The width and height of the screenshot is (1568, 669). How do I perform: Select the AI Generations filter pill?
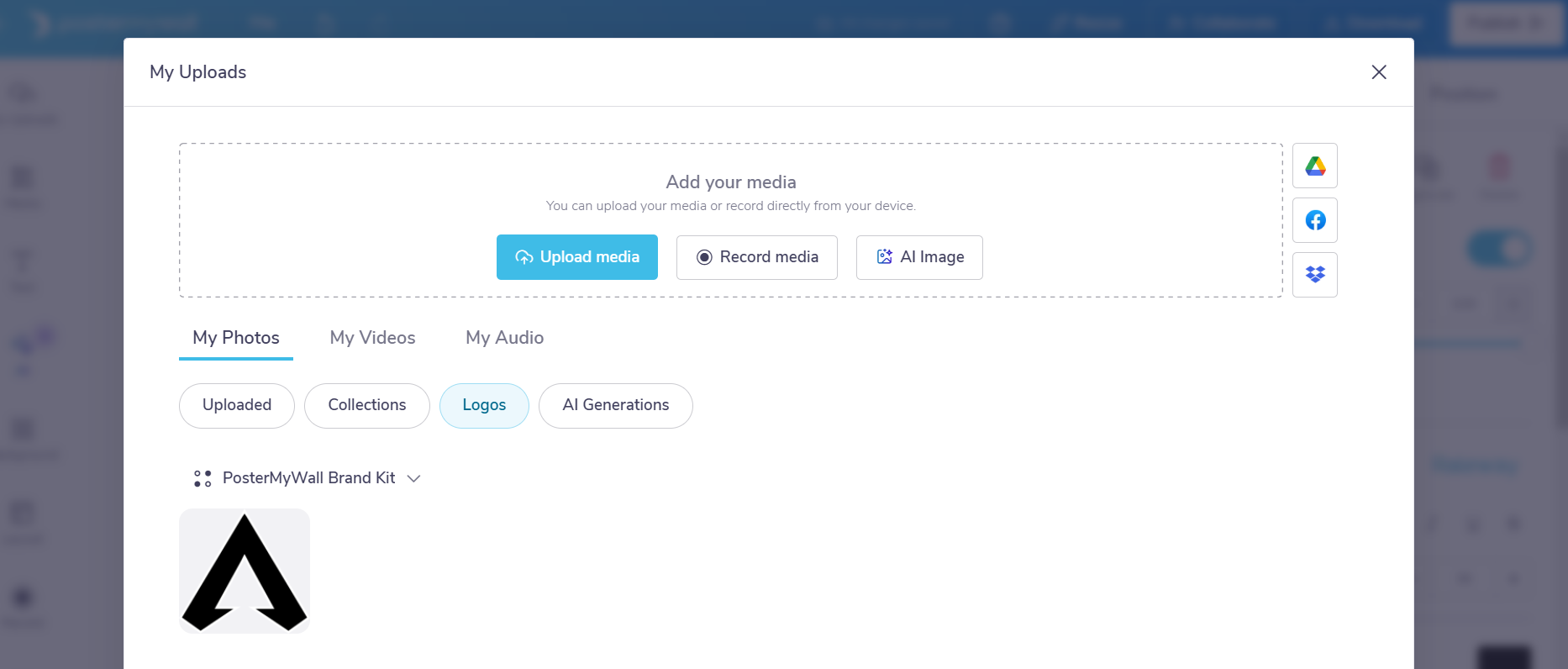point(616,405)
